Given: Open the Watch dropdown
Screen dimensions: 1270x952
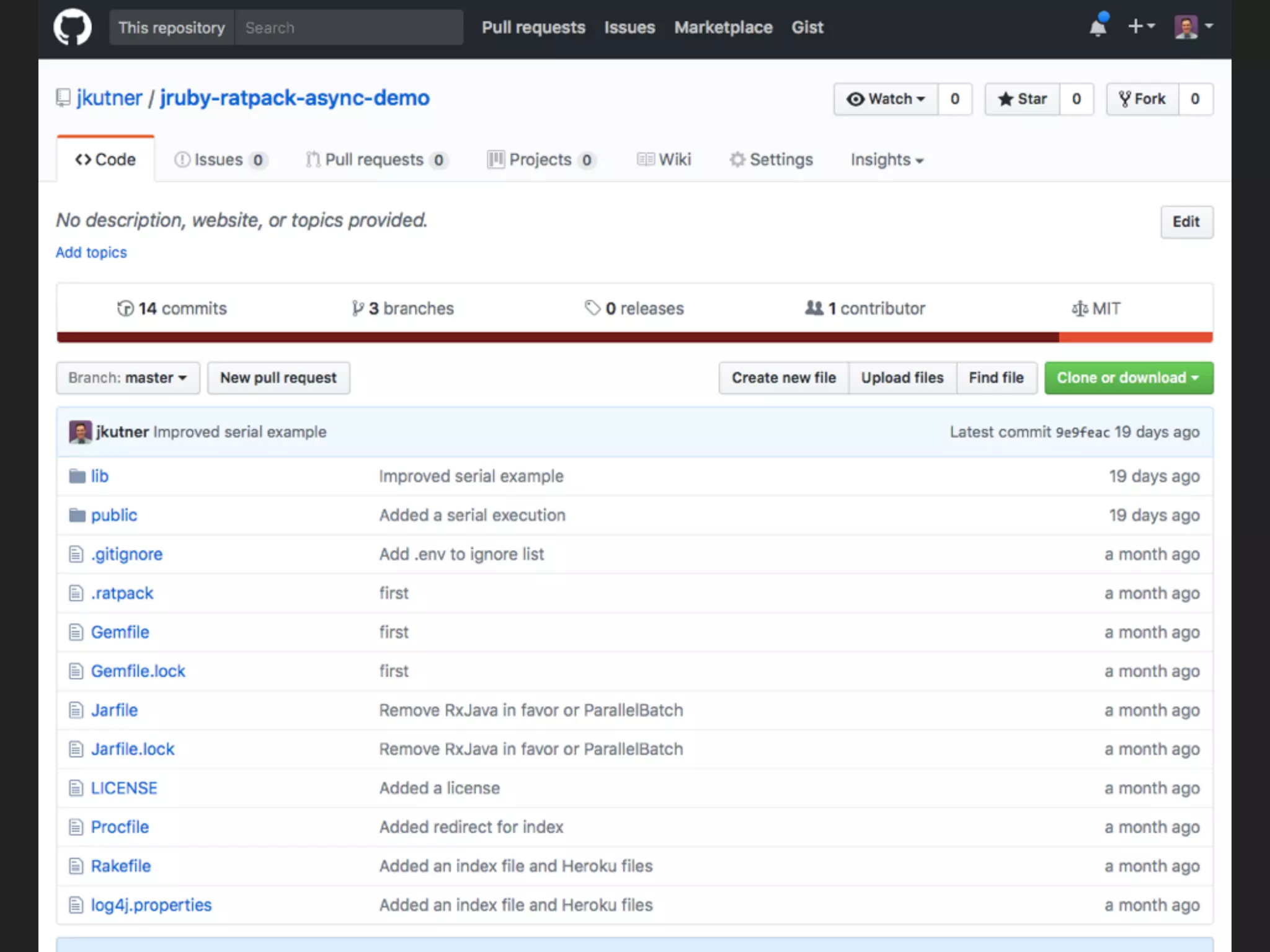Looking at the screenshot, I should click(x=886, y=99).
